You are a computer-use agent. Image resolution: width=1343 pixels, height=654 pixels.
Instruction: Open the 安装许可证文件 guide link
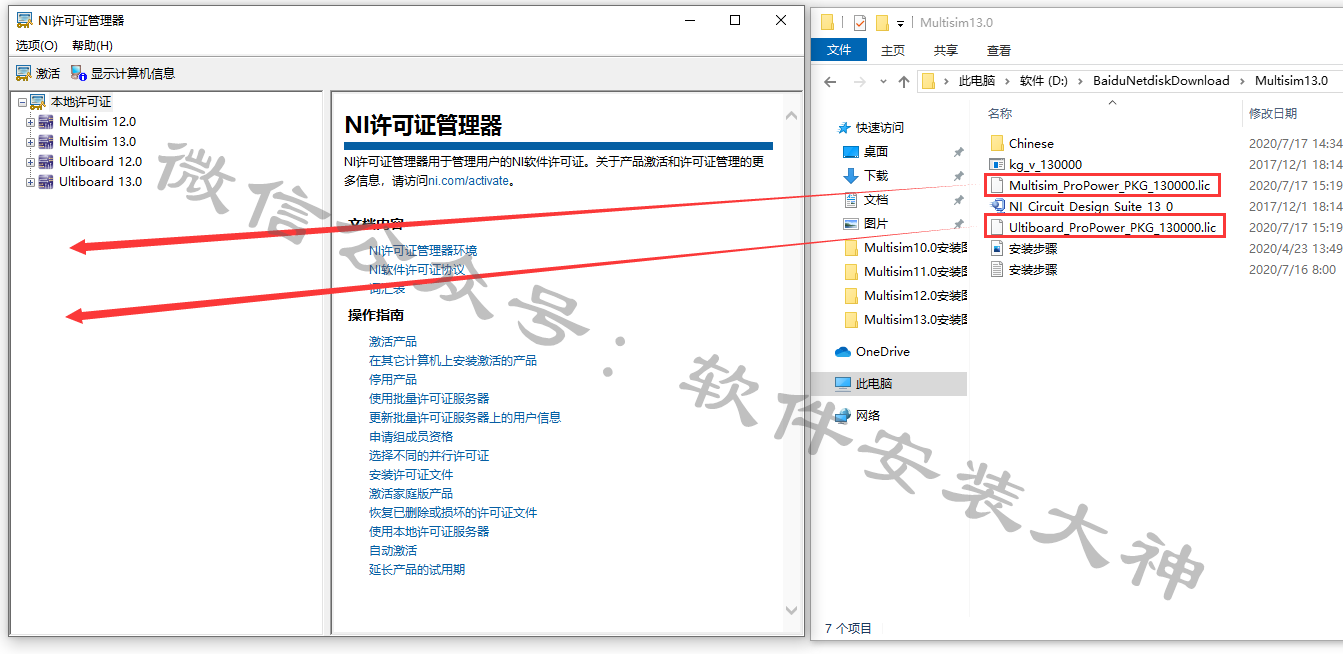411,475
